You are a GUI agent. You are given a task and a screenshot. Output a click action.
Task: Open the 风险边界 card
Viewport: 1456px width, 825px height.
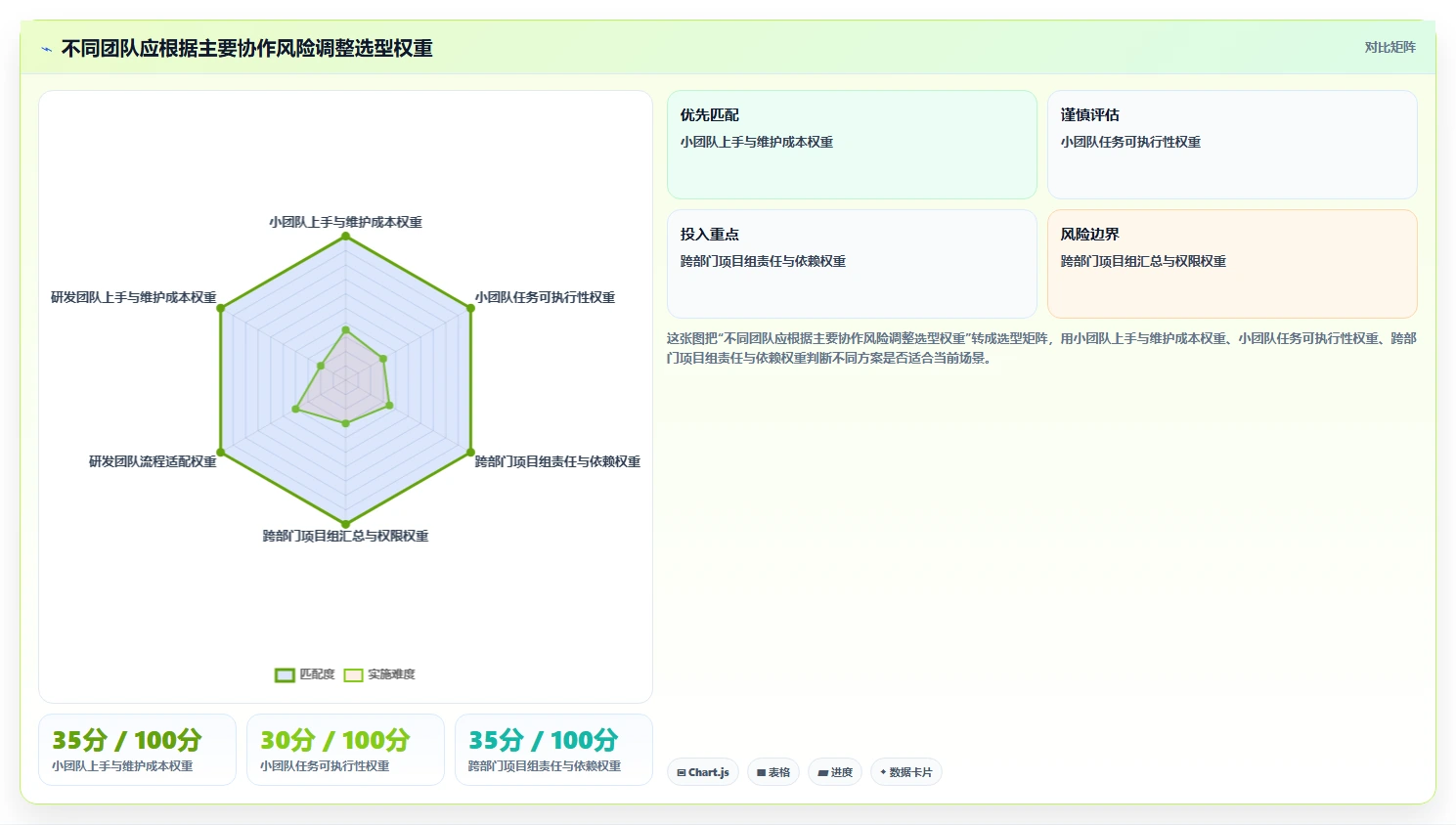tap(1232, 264)
